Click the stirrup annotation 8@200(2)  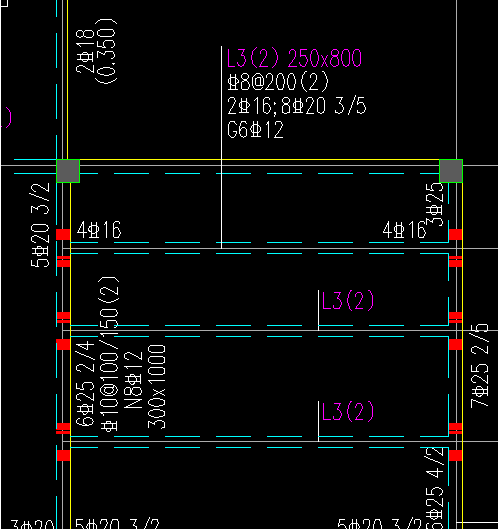pyautogui.click(x=278, y=82)
